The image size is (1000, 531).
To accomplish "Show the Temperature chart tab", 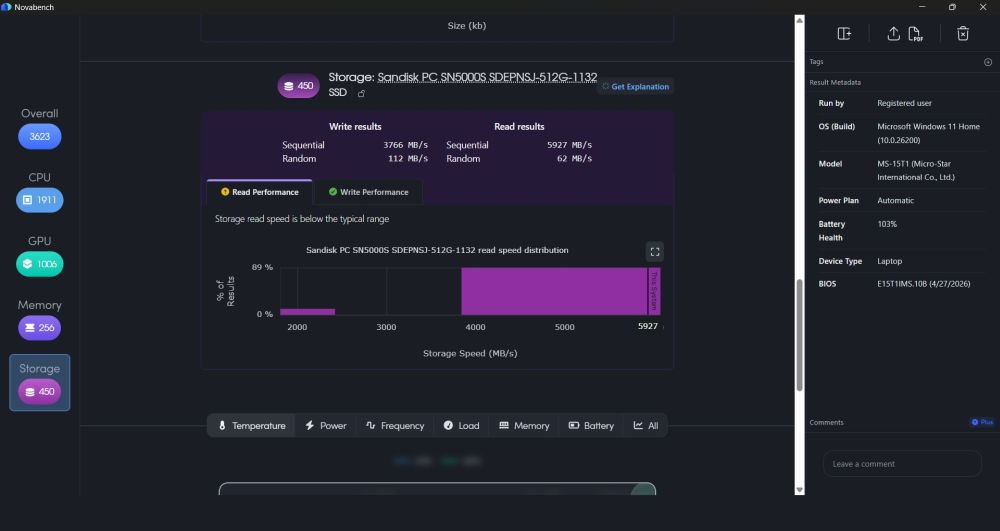I will click(252, 425).
